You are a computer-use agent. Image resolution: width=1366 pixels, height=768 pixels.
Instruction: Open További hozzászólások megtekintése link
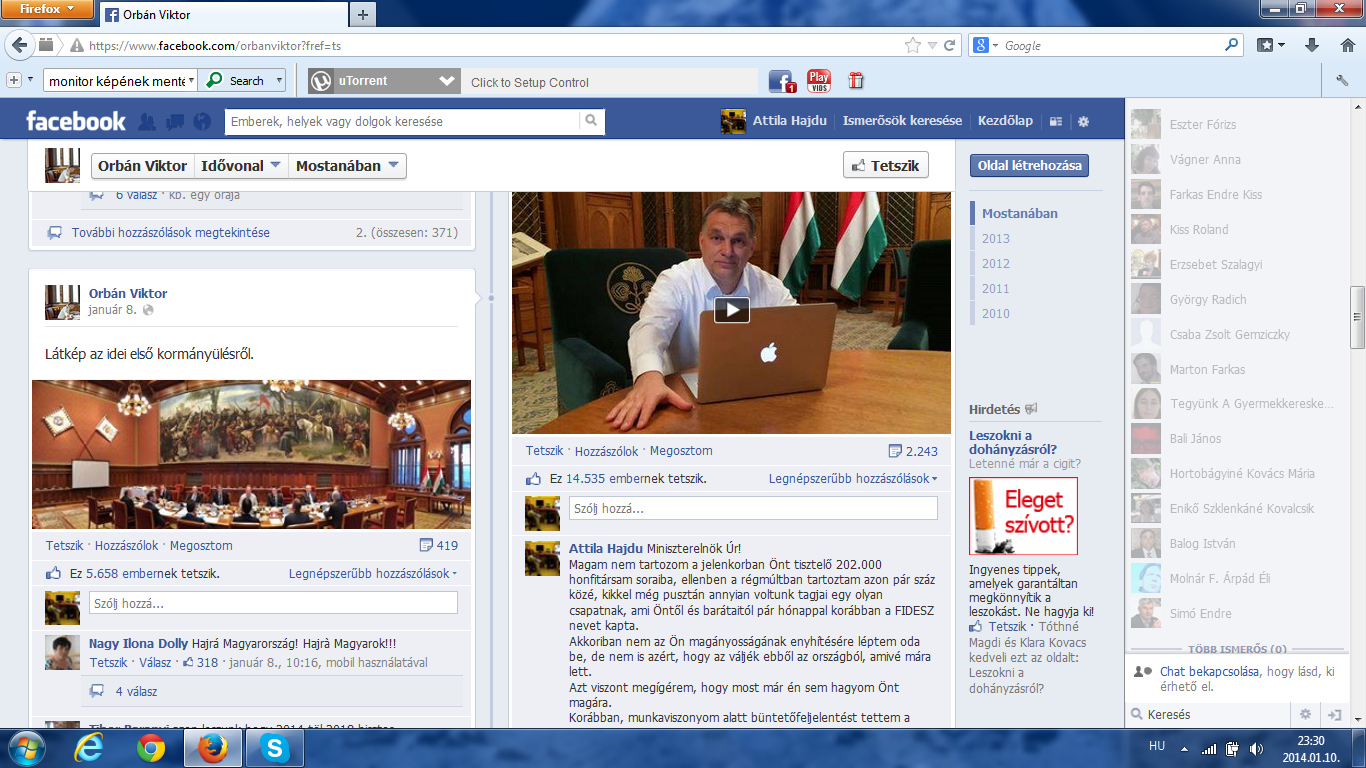(170, 233)
